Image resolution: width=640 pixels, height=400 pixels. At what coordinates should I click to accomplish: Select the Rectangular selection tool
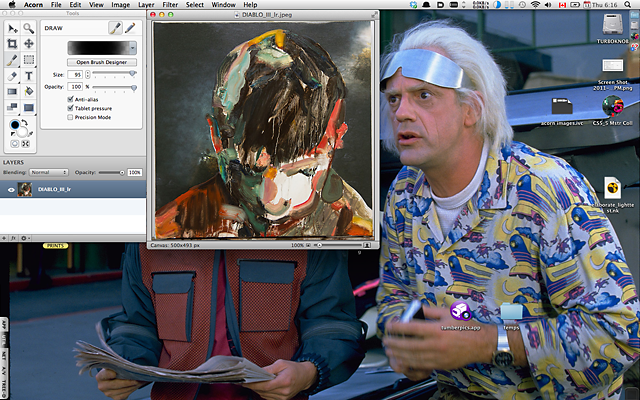click(x=29, y=60)
